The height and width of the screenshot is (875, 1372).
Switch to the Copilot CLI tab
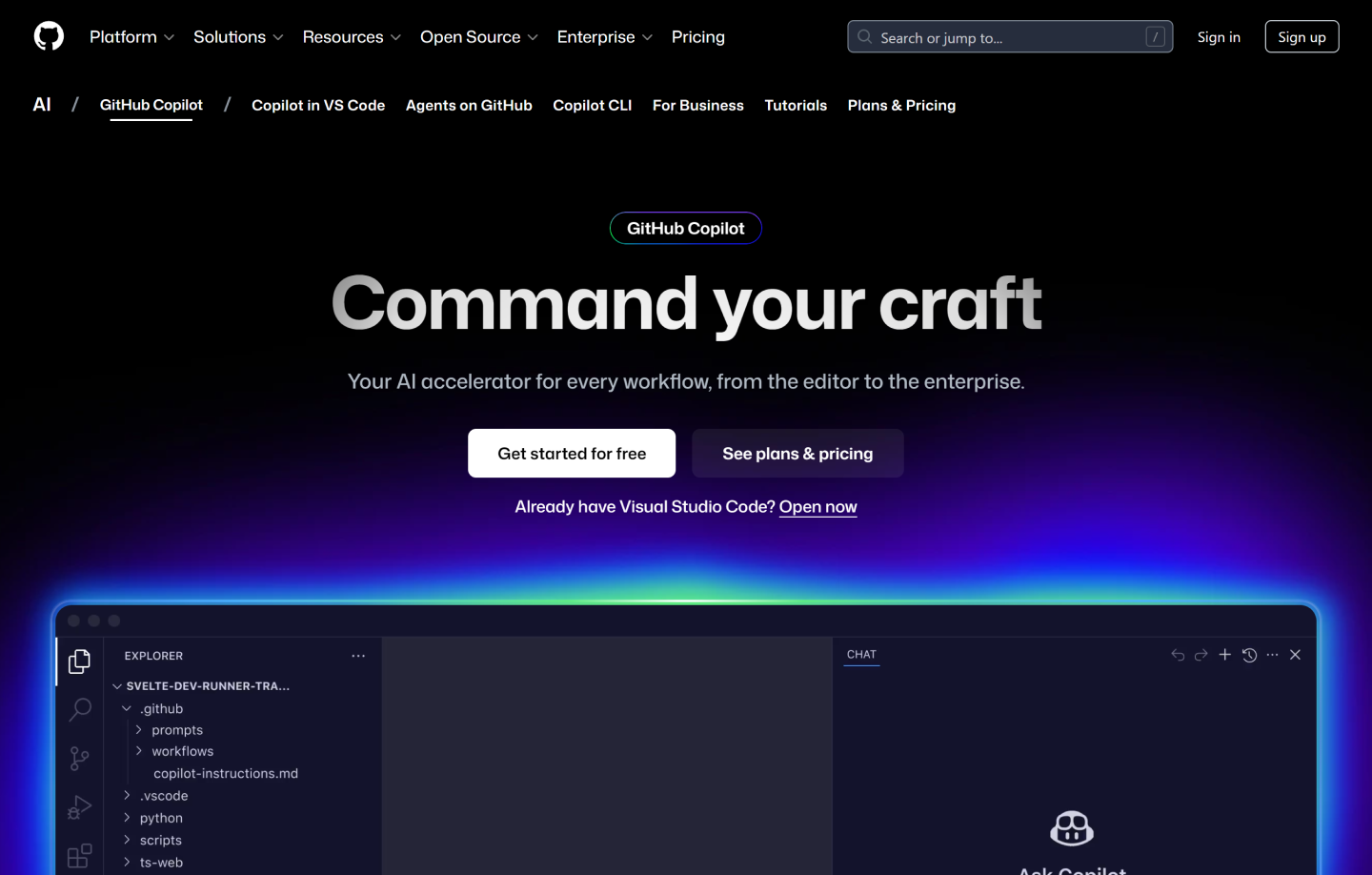[592, 105]
